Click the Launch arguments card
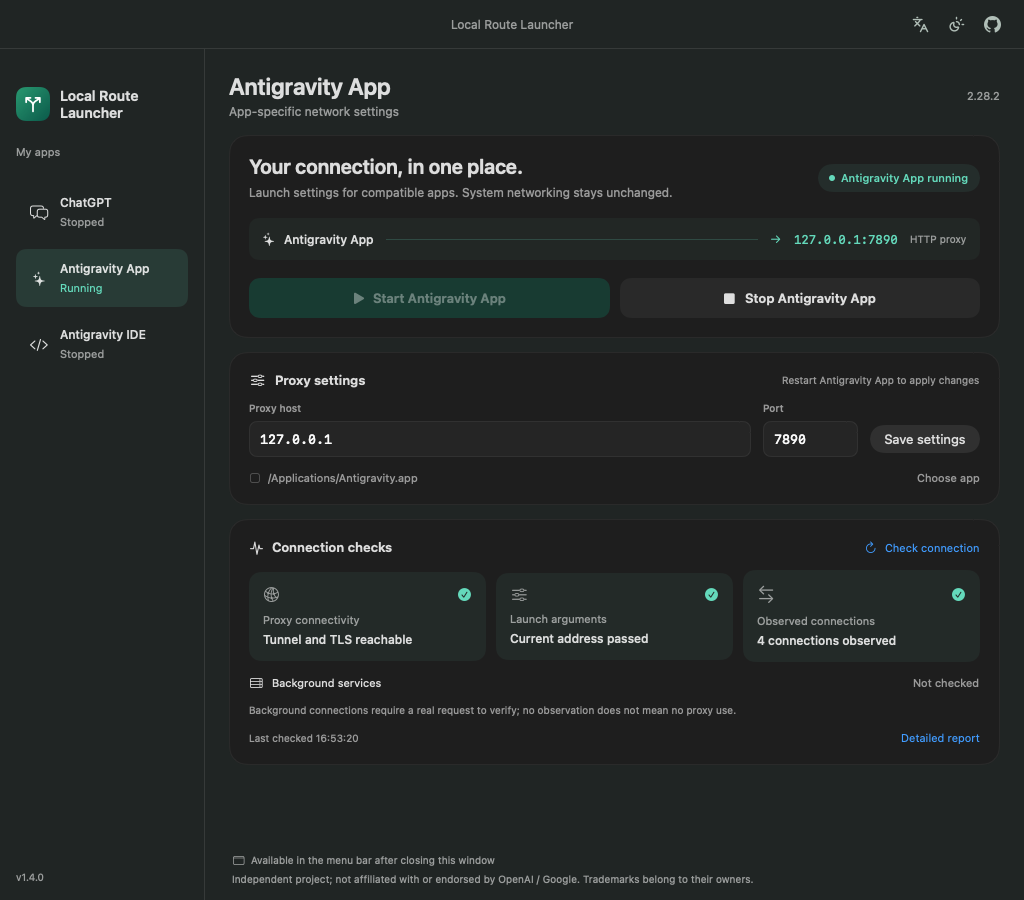 (x=614, y=617)
